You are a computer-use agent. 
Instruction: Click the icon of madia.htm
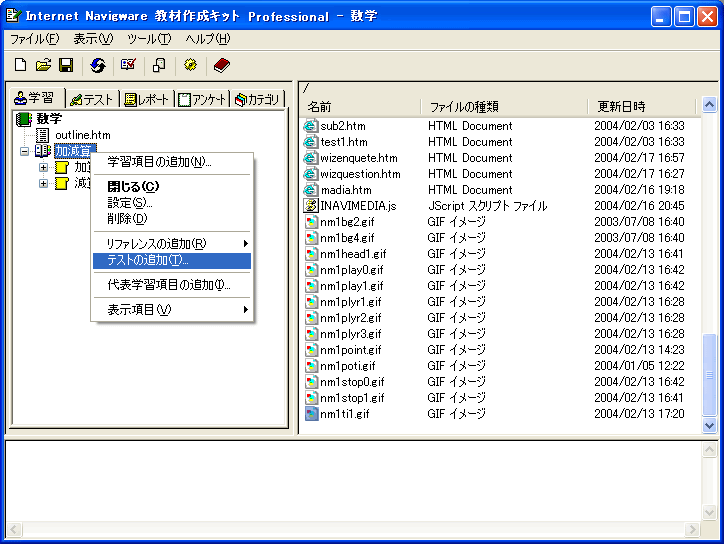pyautogui.click(x=311, y=190)
